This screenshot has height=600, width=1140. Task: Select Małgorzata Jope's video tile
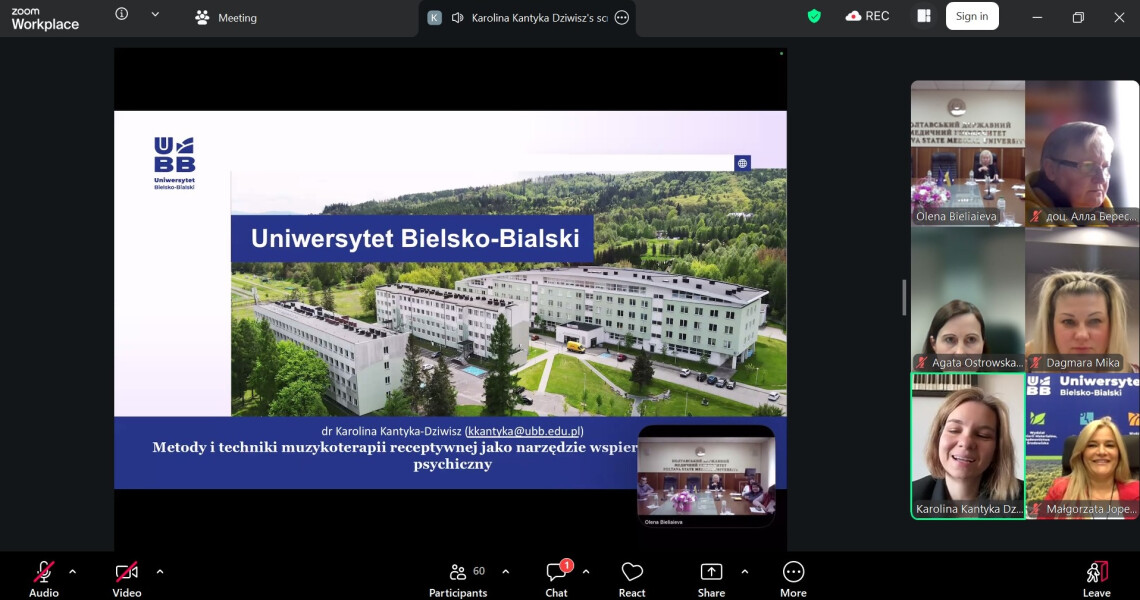[x=1083, y=446]
